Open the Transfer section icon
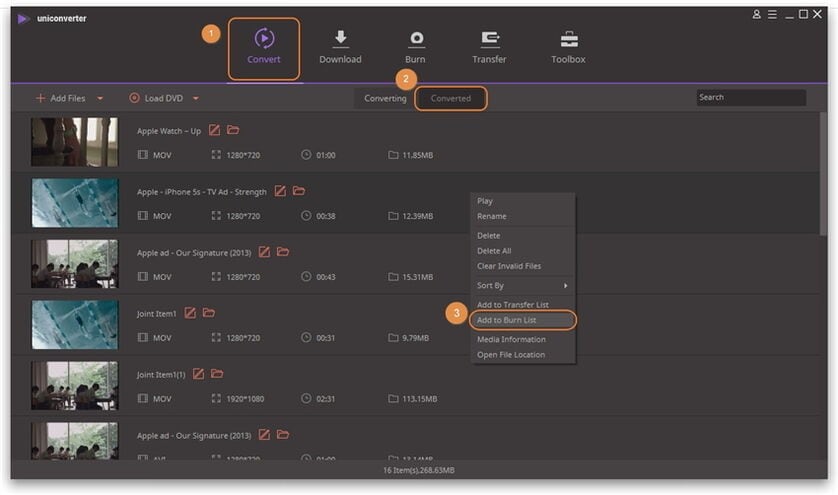Screen dimensions: 838x495 tap(490, 38)
